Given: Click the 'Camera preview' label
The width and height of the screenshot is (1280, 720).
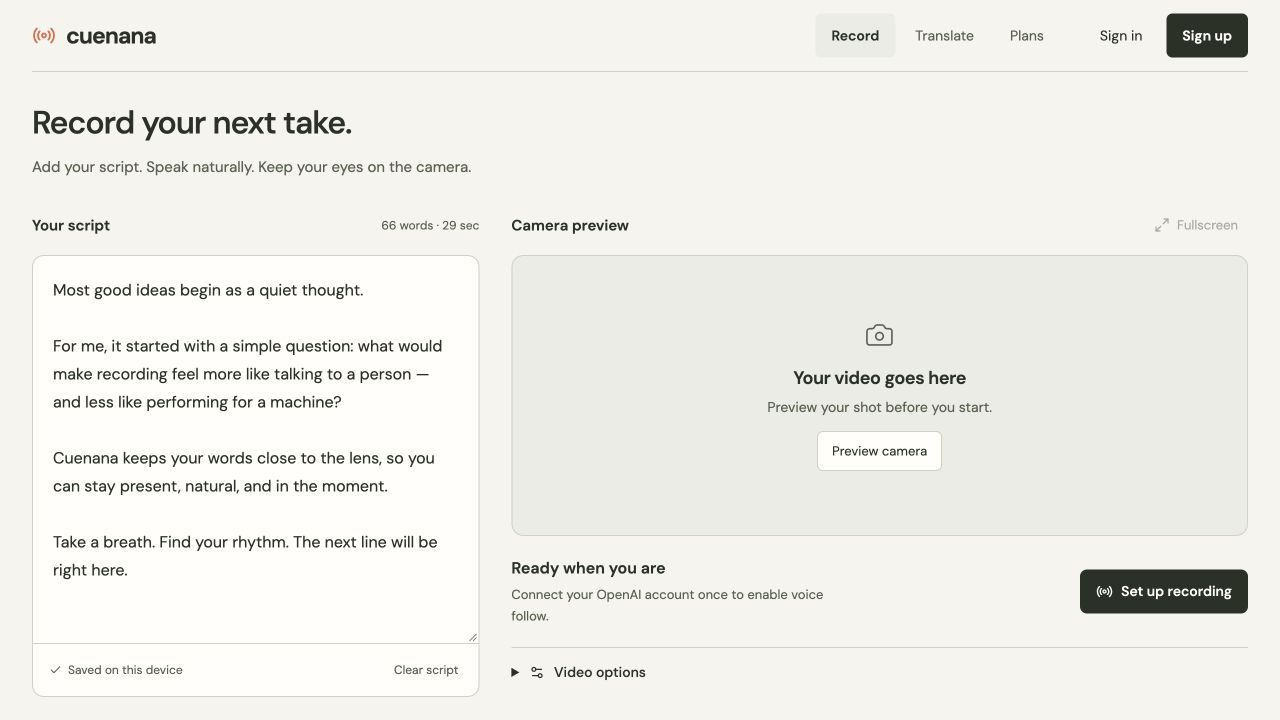Looking at the screenshot, I should (570, 225).
